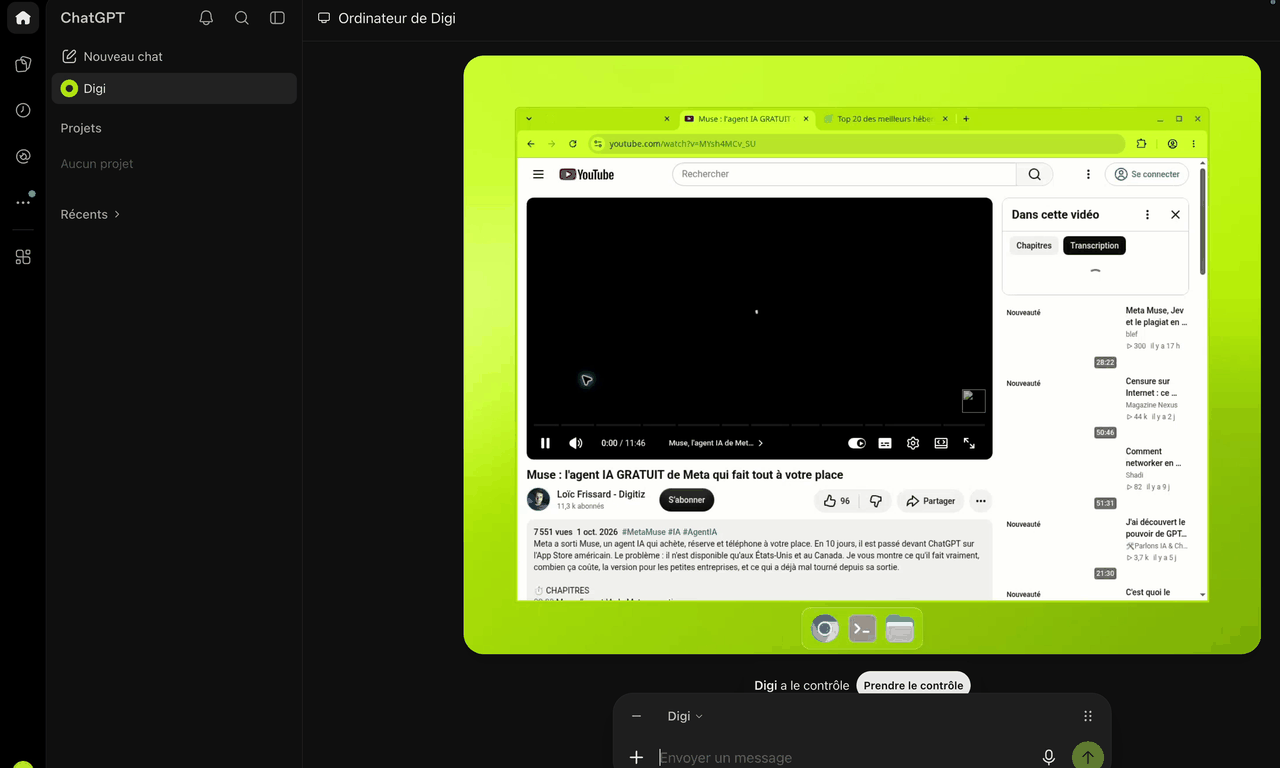Reload the YouTube page in the browser
Image resolution: width=1280 pixels, height=768 pixels.
573,144
